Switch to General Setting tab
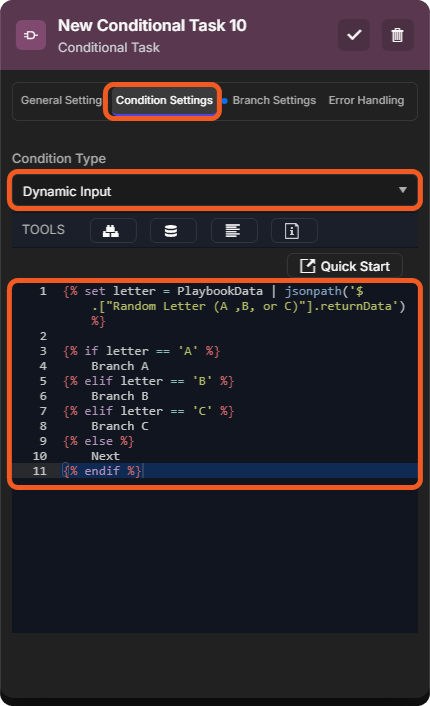The image size is (430, 706). coord(61,100)
